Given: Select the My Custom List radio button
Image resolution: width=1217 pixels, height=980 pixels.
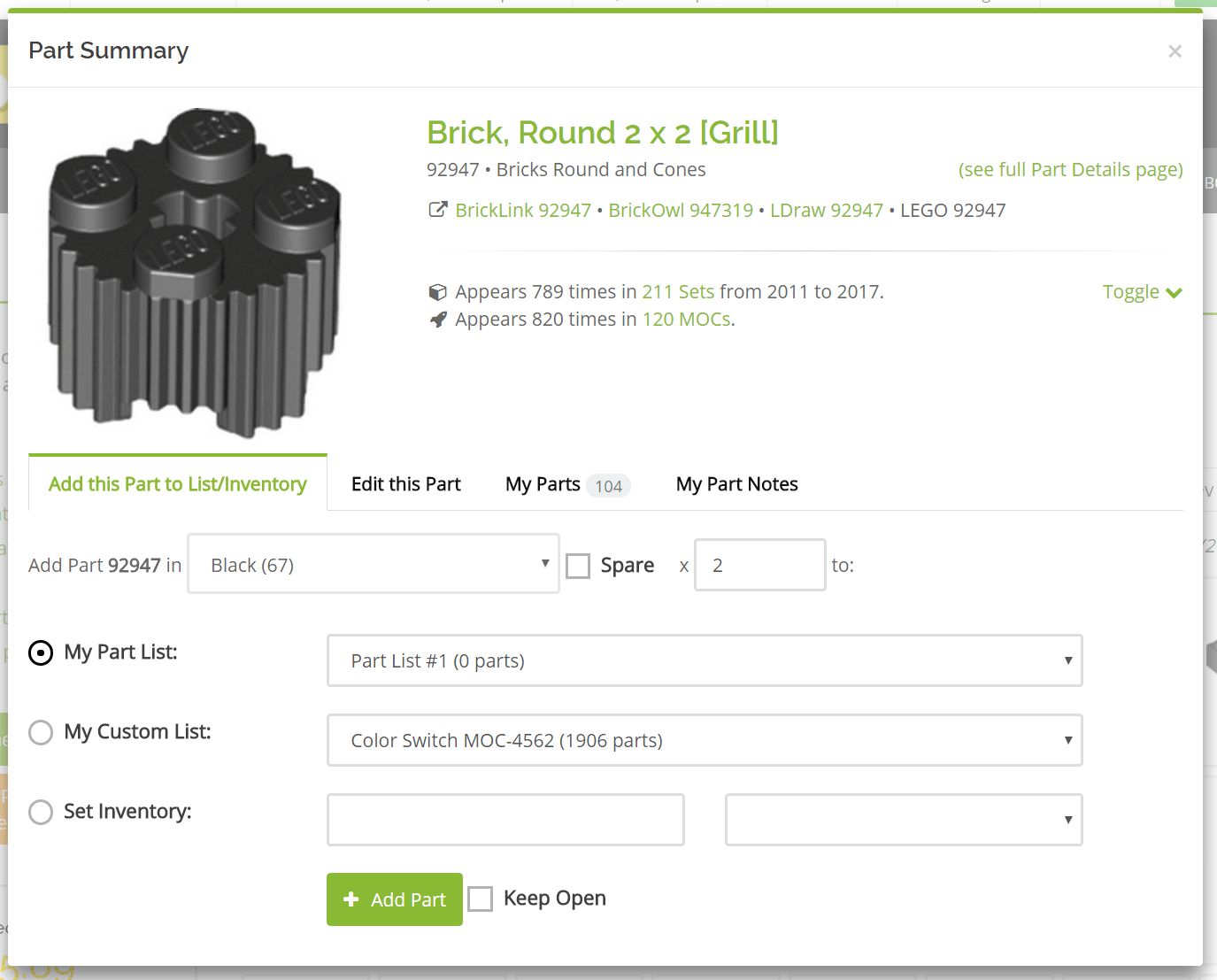Looking at the screenshot, I should tap(41, 732).
